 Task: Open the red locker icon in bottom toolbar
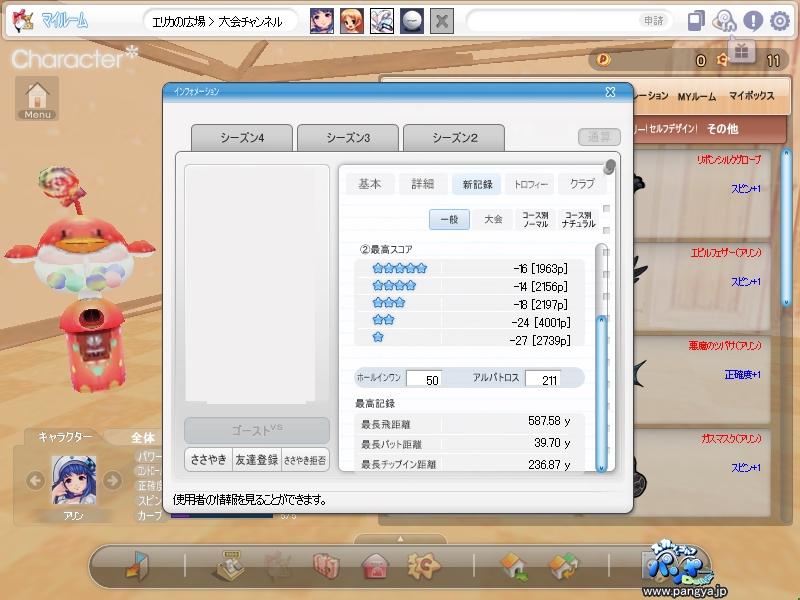[x=326, y=566]
